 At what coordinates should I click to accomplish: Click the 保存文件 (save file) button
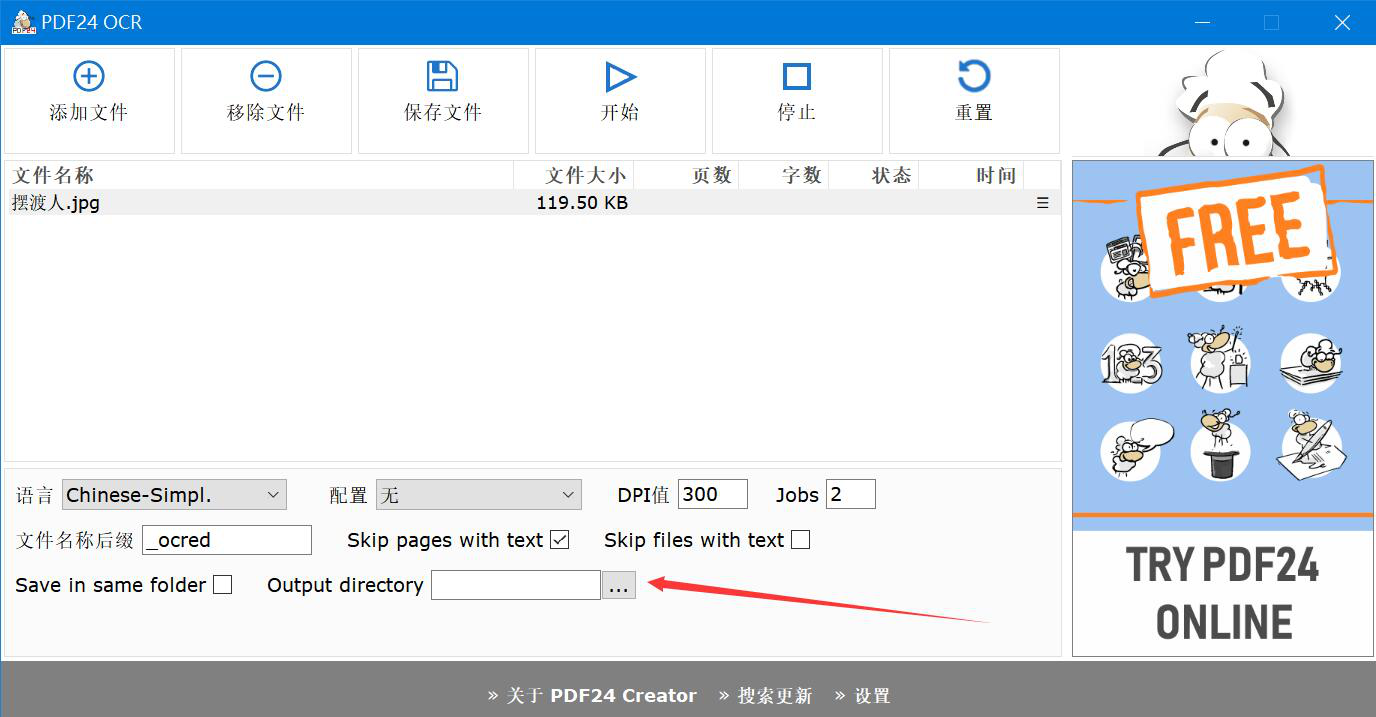point(443,101)
